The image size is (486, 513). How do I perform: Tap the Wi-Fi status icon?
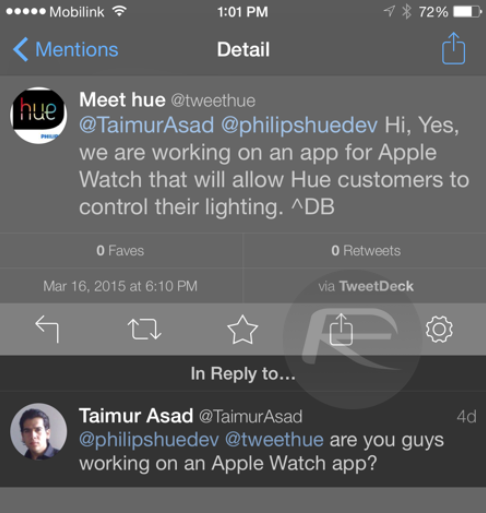119,12
